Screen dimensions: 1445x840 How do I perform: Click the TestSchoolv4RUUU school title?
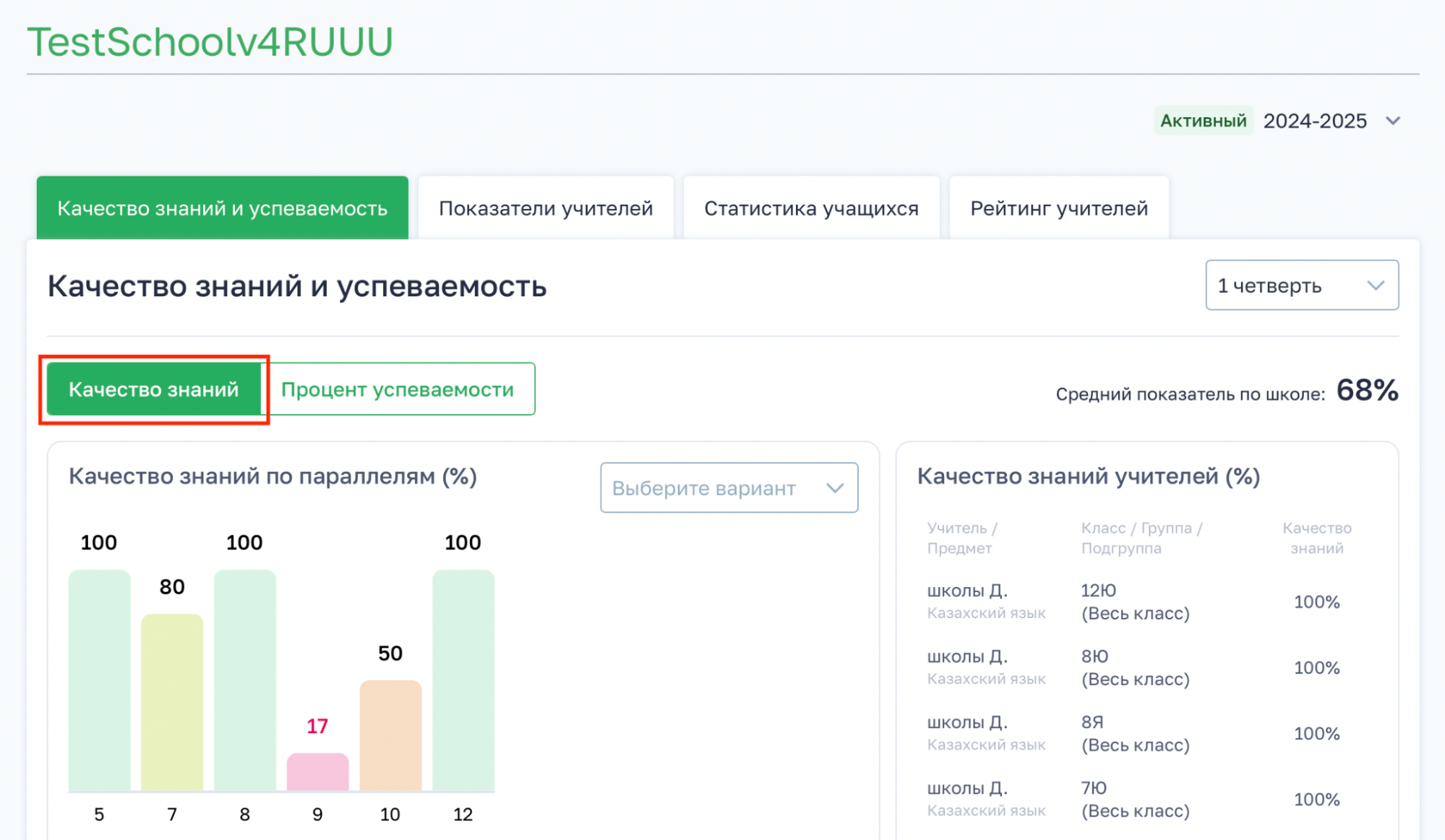[x=210, y=42]
